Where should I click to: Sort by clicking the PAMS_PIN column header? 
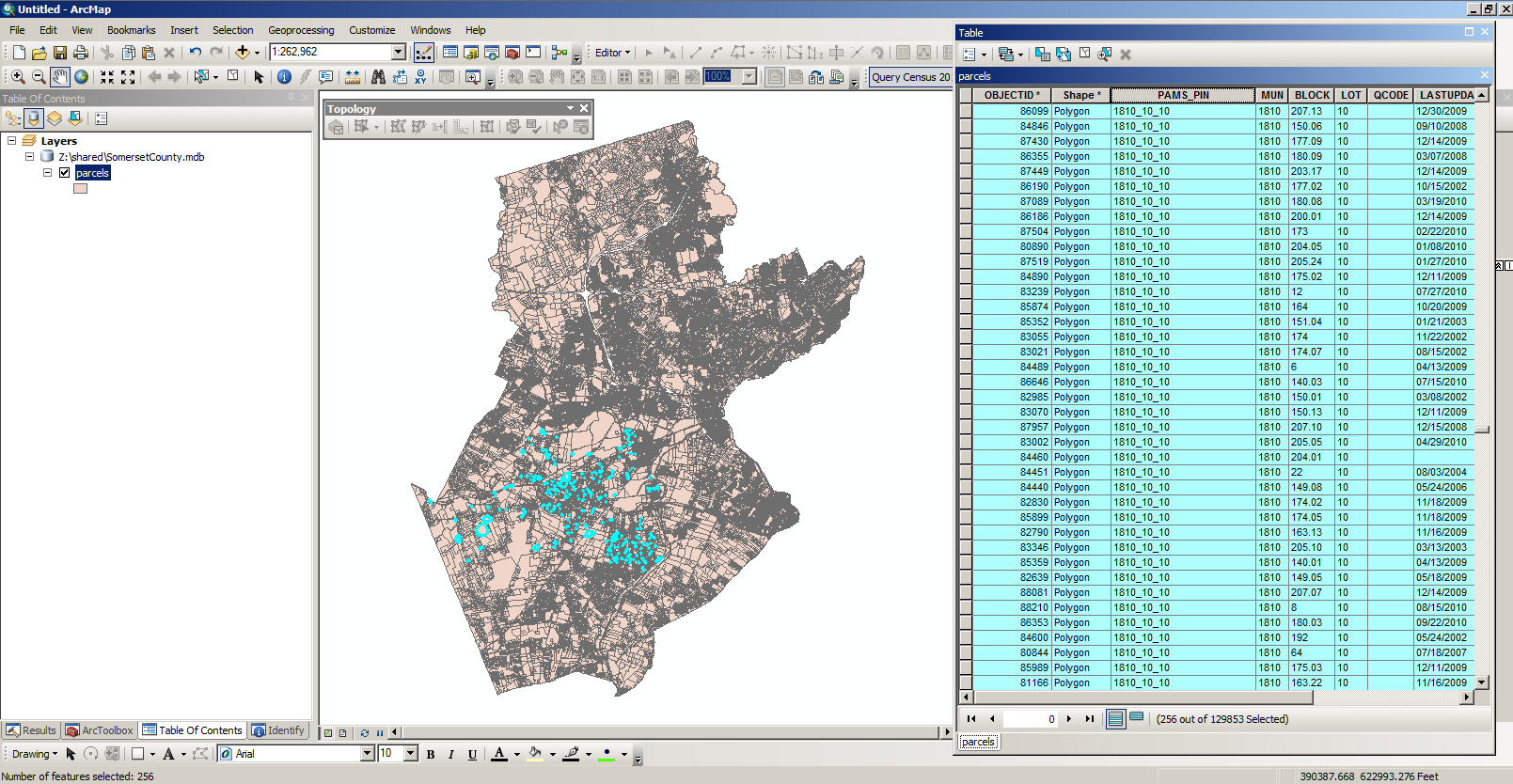[1182, 95]
